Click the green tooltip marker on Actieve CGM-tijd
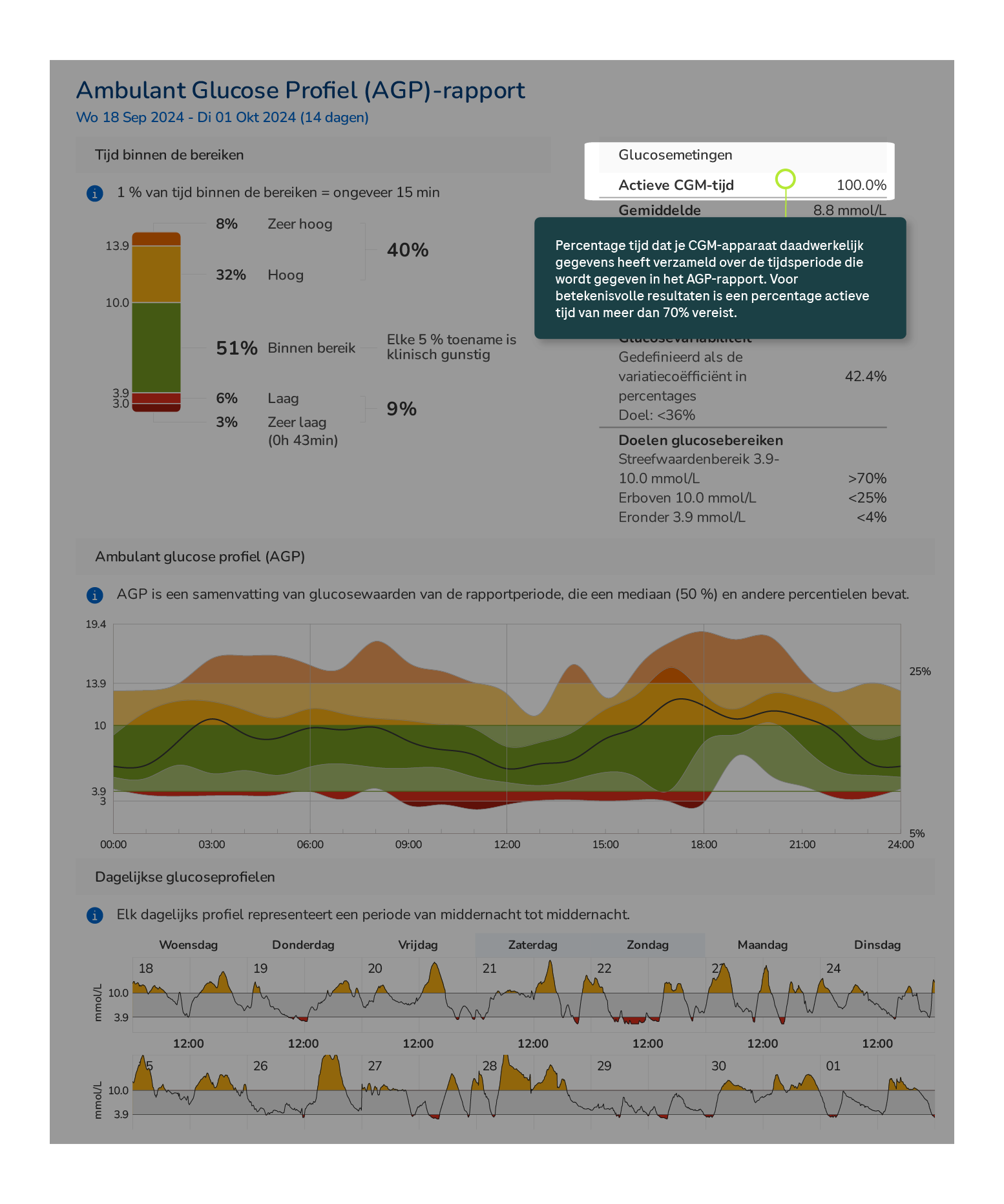1004x1204 pixels. (x=785, y=179)
